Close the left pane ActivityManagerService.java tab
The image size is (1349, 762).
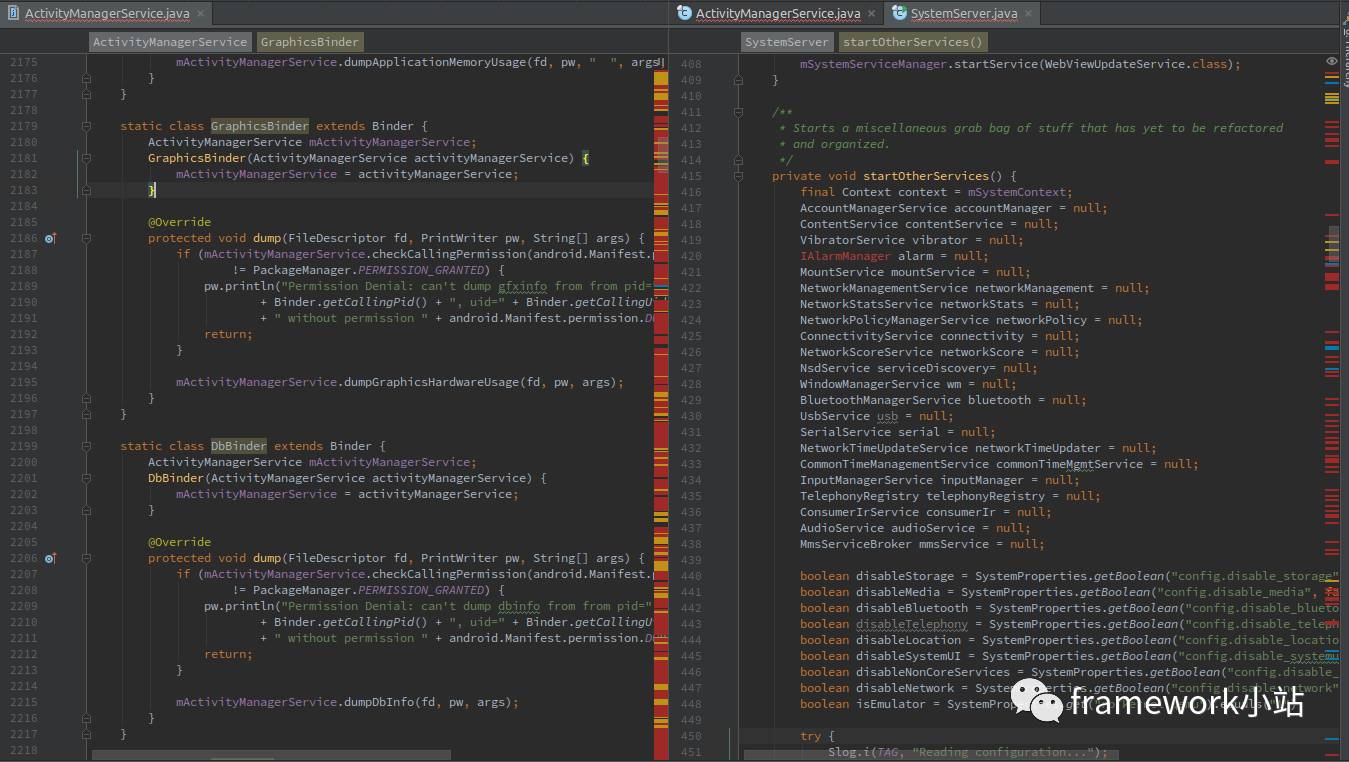tap(200, 14)
